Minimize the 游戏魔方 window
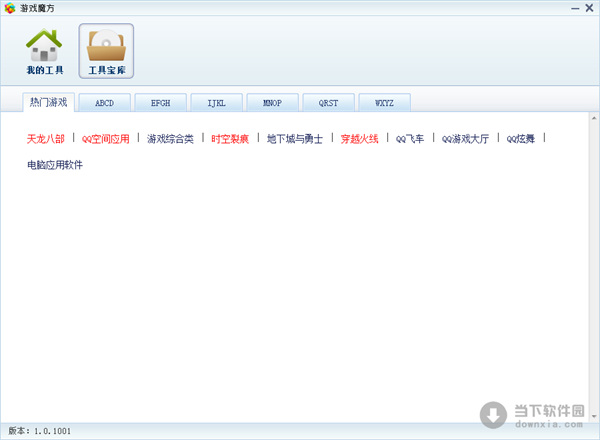Viewport: 600px width, 440px height. 575,8
